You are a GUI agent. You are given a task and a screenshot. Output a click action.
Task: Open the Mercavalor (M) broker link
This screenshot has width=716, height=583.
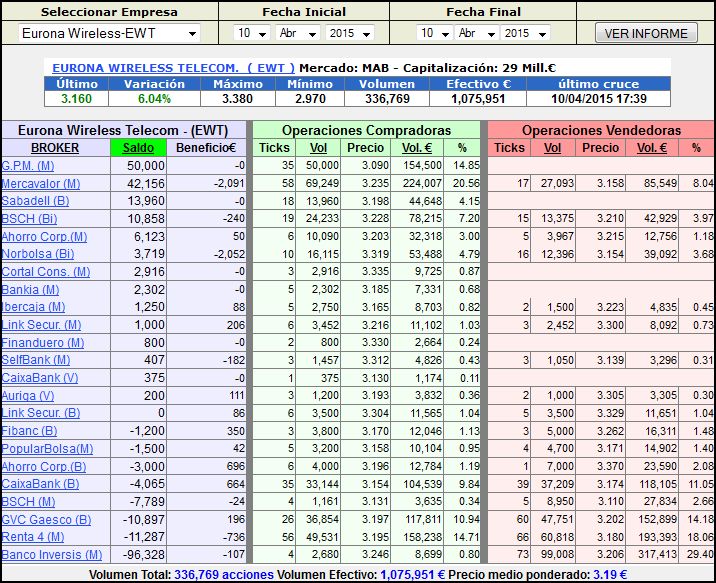pos(41,184)
